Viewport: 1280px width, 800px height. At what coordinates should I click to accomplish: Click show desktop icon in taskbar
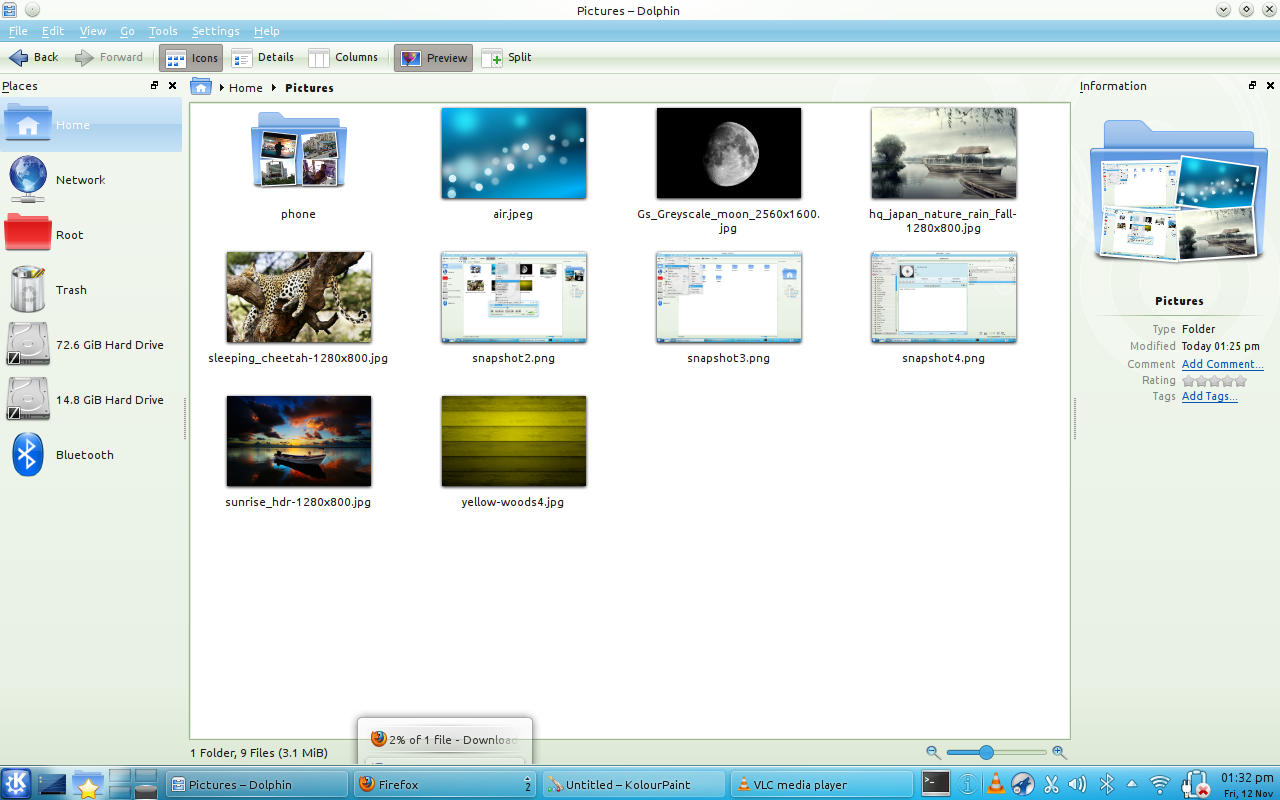tap(52, 785)
